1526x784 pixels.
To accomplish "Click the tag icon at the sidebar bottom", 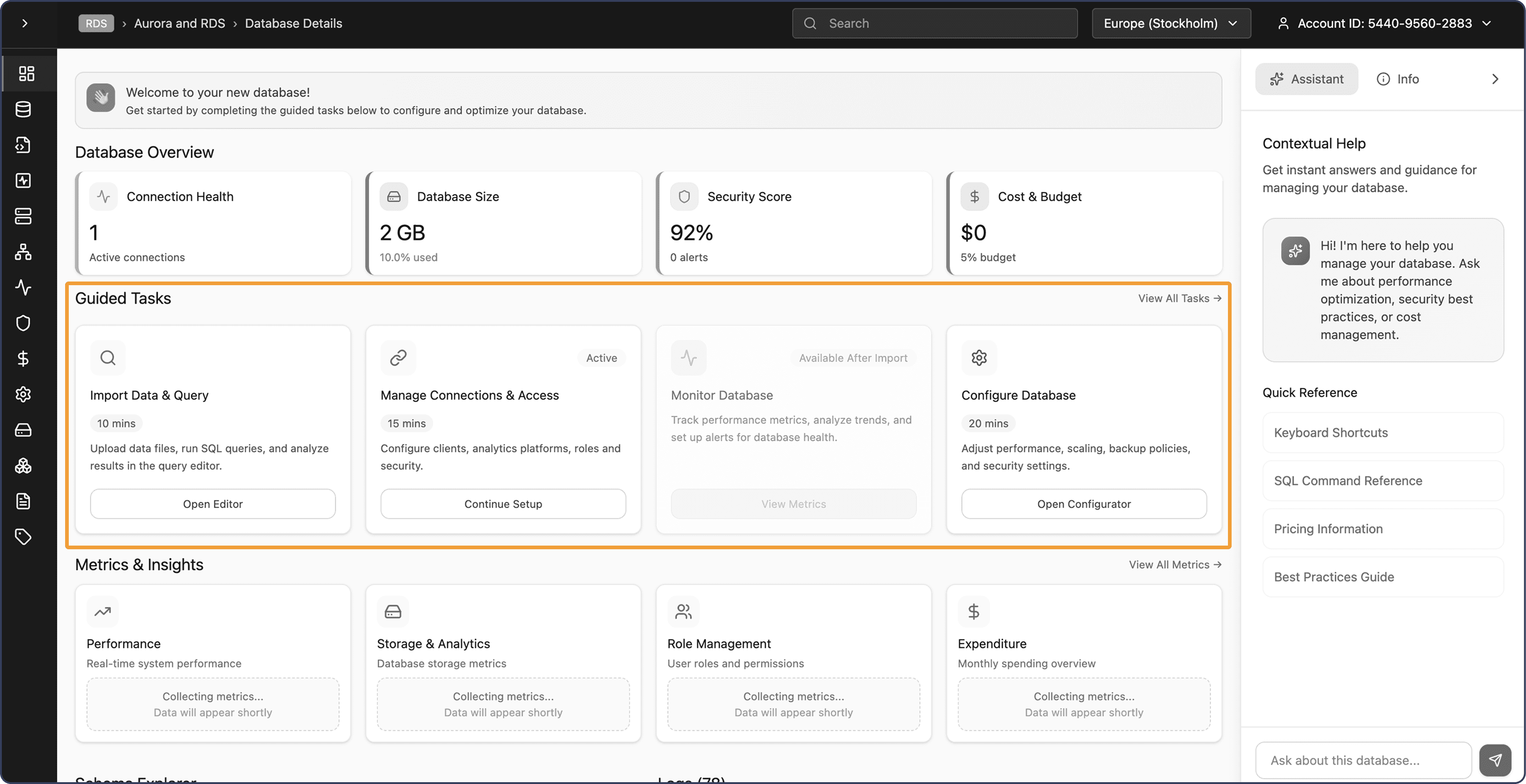I will point(23,537).
